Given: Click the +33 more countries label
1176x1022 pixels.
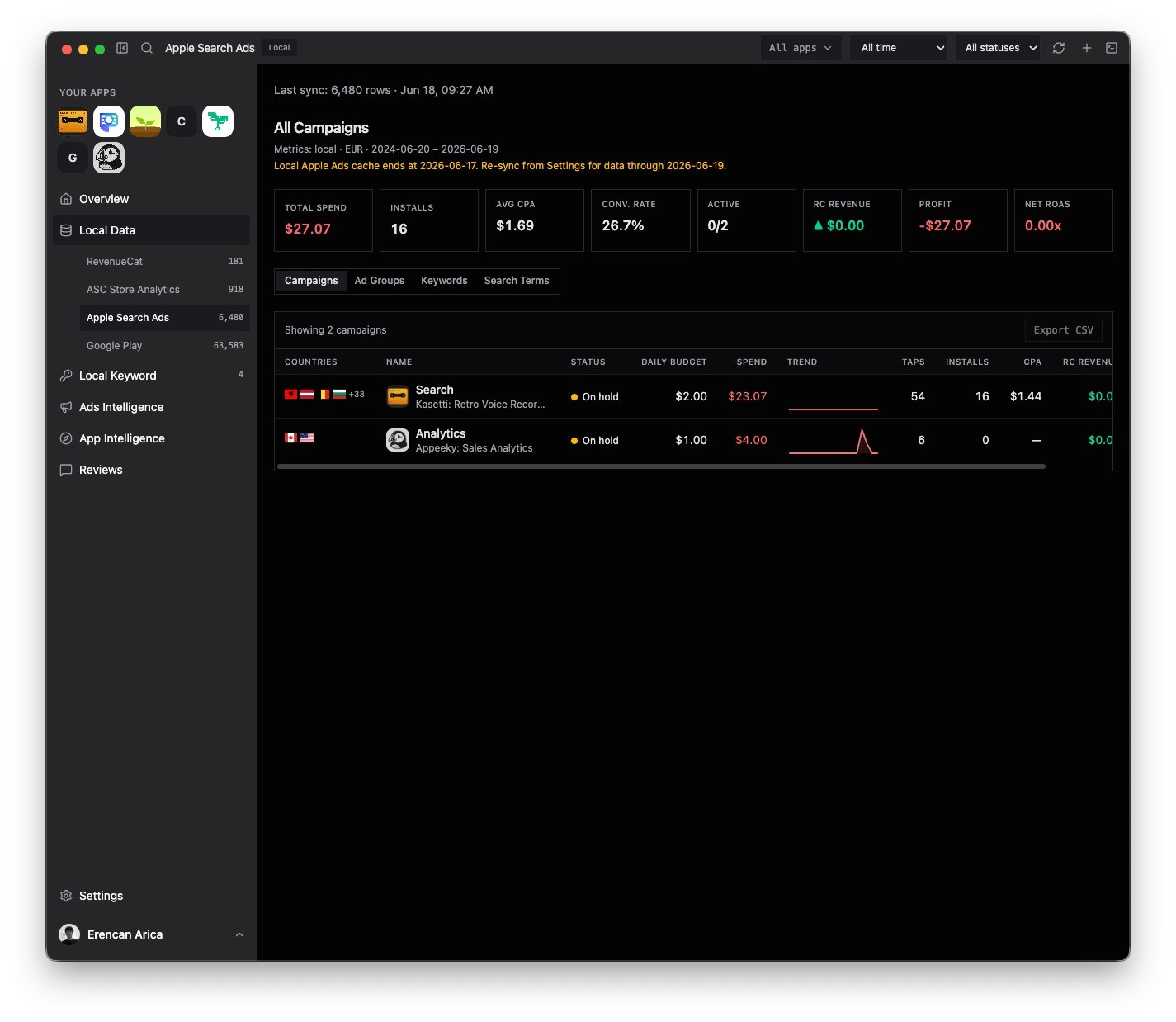Looking at the screenshot, I should [357, 395].
